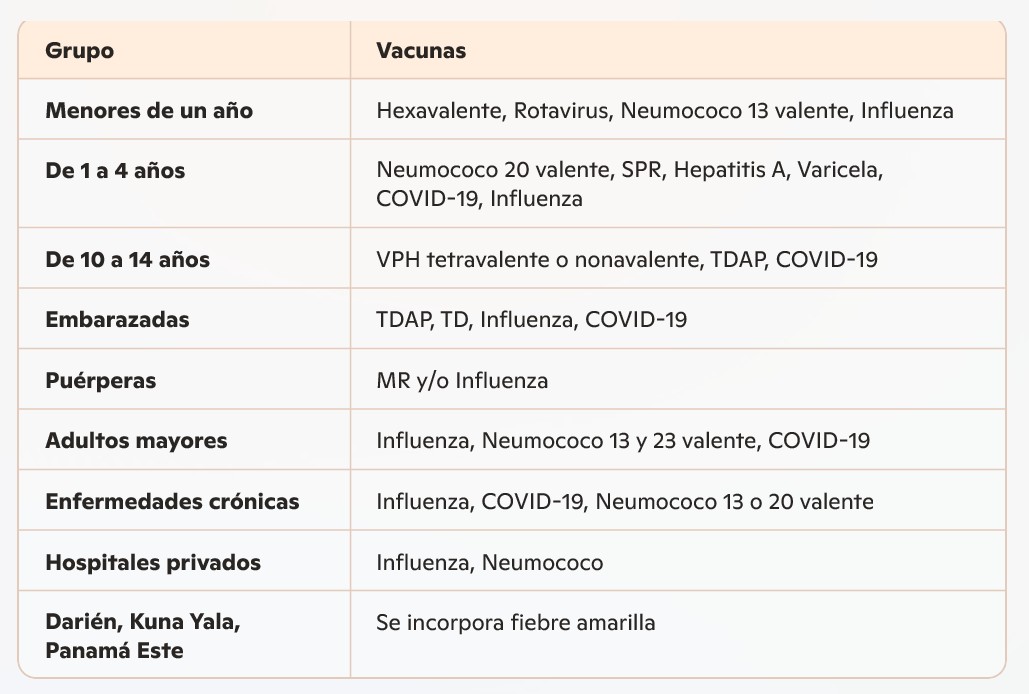Select the Darién, Kuna Yala, Panamá Este cell
1029x694 pixels.
[142, 636]
